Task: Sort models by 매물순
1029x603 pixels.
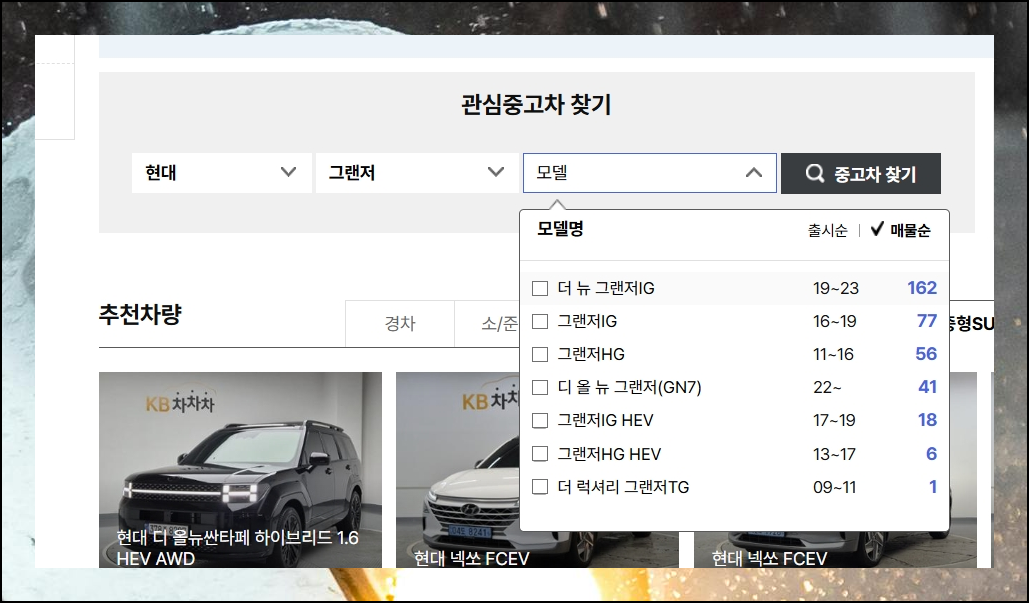Action: 910,230
